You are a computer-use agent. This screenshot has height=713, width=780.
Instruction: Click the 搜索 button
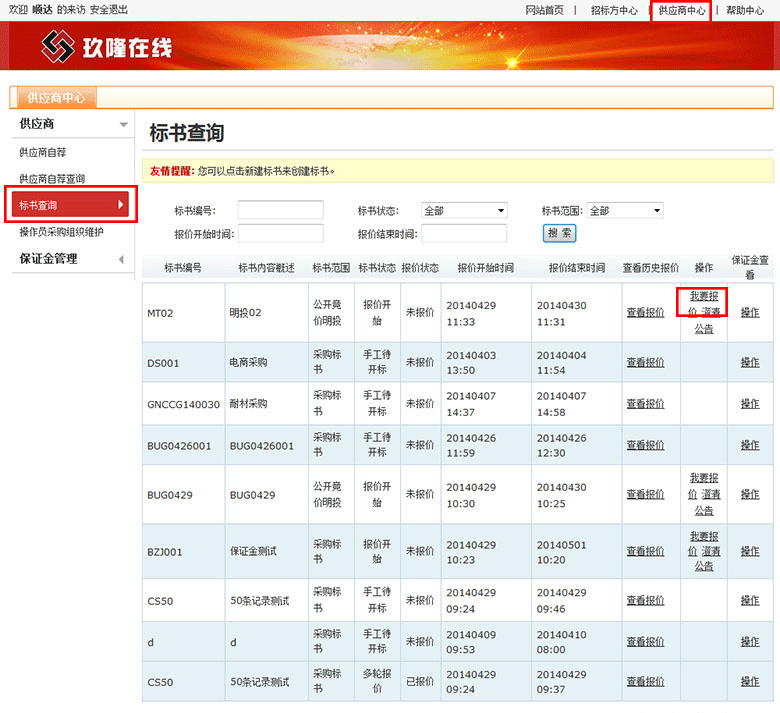tap(559, 233)
